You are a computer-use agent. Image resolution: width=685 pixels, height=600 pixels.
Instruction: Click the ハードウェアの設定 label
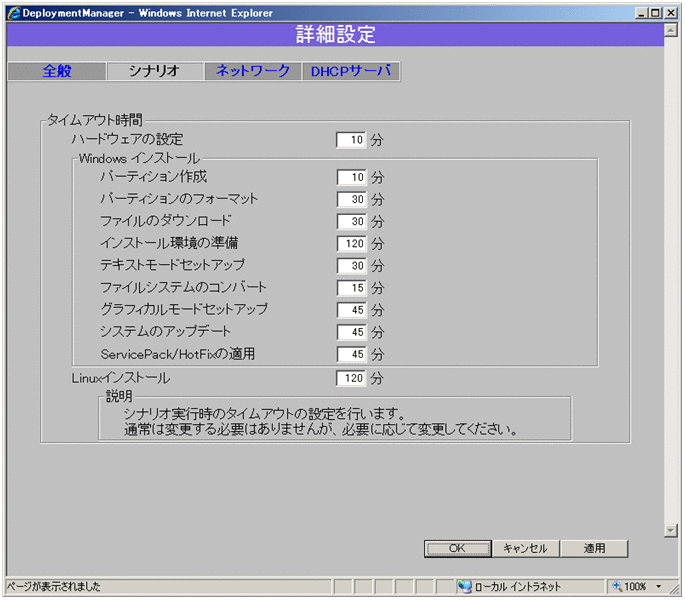(127, 139)
